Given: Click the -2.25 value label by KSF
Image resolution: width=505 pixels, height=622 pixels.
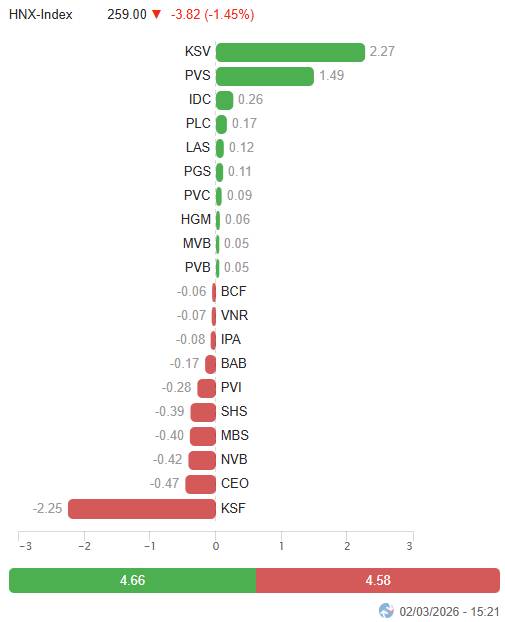Looking at the screenshot, I should (x=48, y=508).
